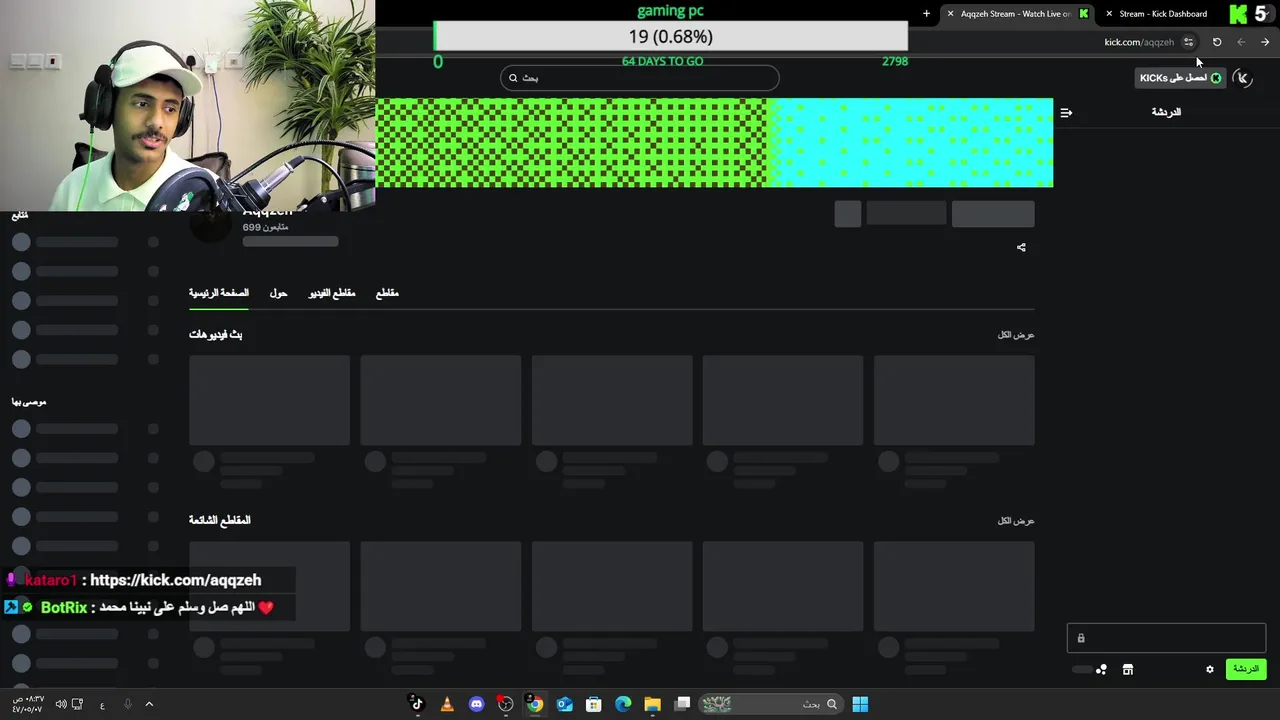1280x720 pixels.
Task: Close the Aqqzeh Stream tab
Action: [950, 14]
